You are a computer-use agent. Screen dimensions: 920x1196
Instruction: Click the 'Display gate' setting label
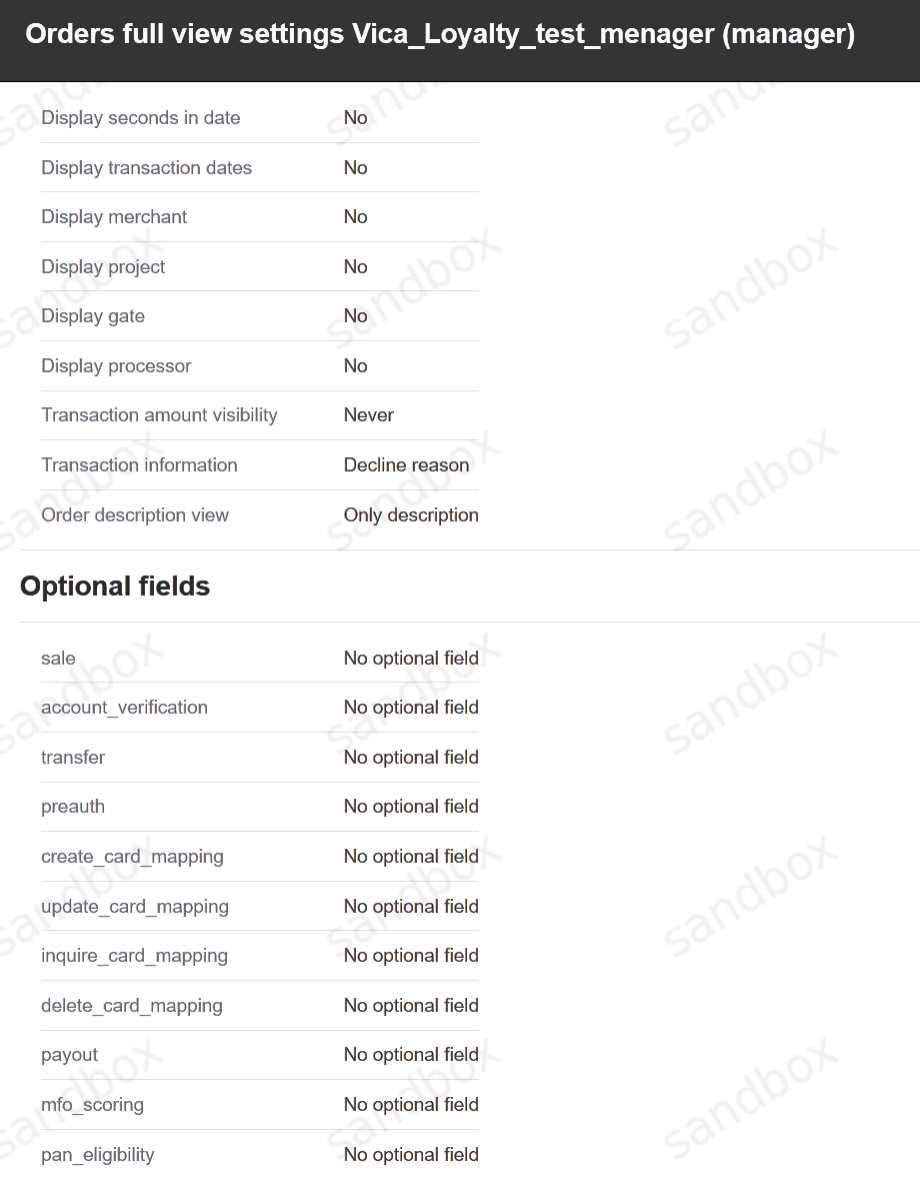pyautogui.click(x=93, y=316)
